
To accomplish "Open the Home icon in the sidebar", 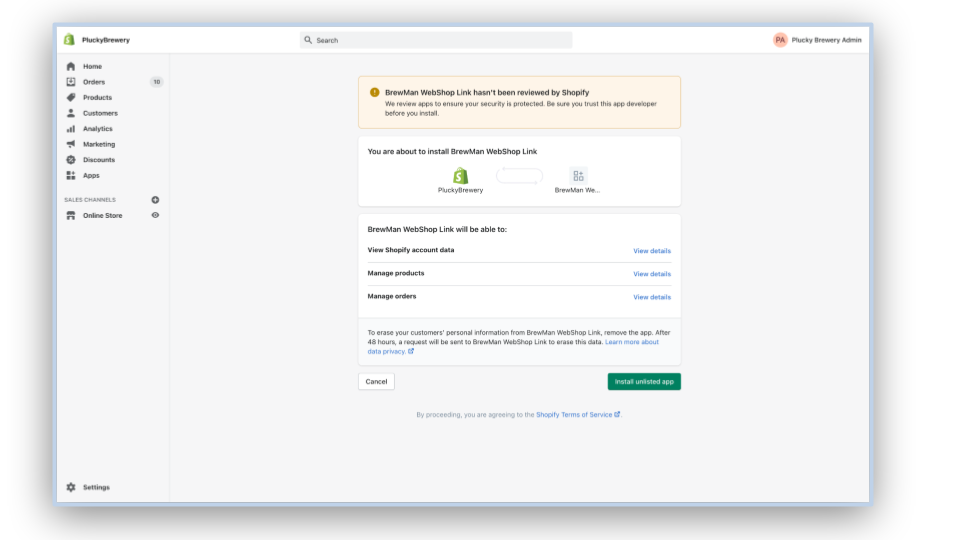I will pos(71,66).
